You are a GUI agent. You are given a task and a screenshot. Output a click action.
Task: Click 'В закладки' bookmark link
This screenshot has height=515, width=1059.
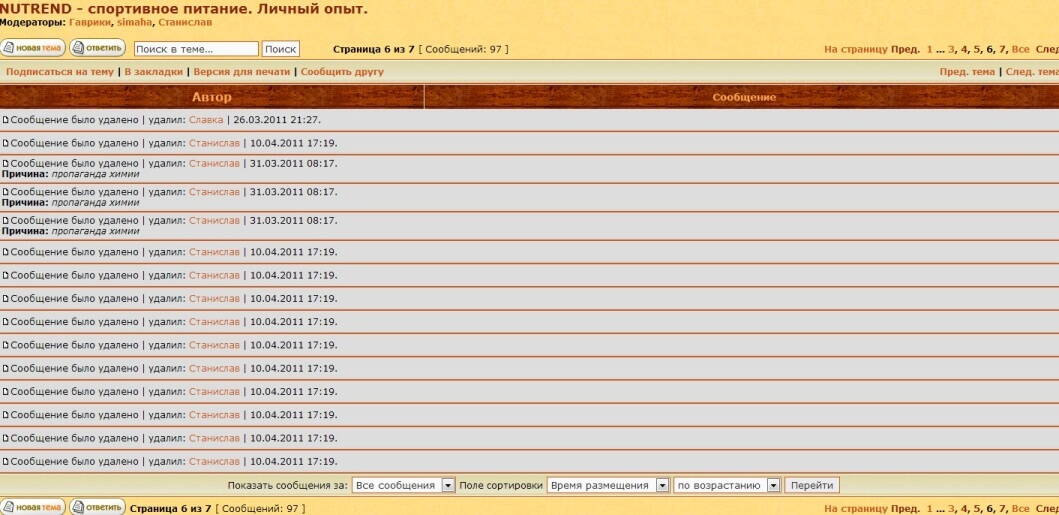click(x=153, y=72)
